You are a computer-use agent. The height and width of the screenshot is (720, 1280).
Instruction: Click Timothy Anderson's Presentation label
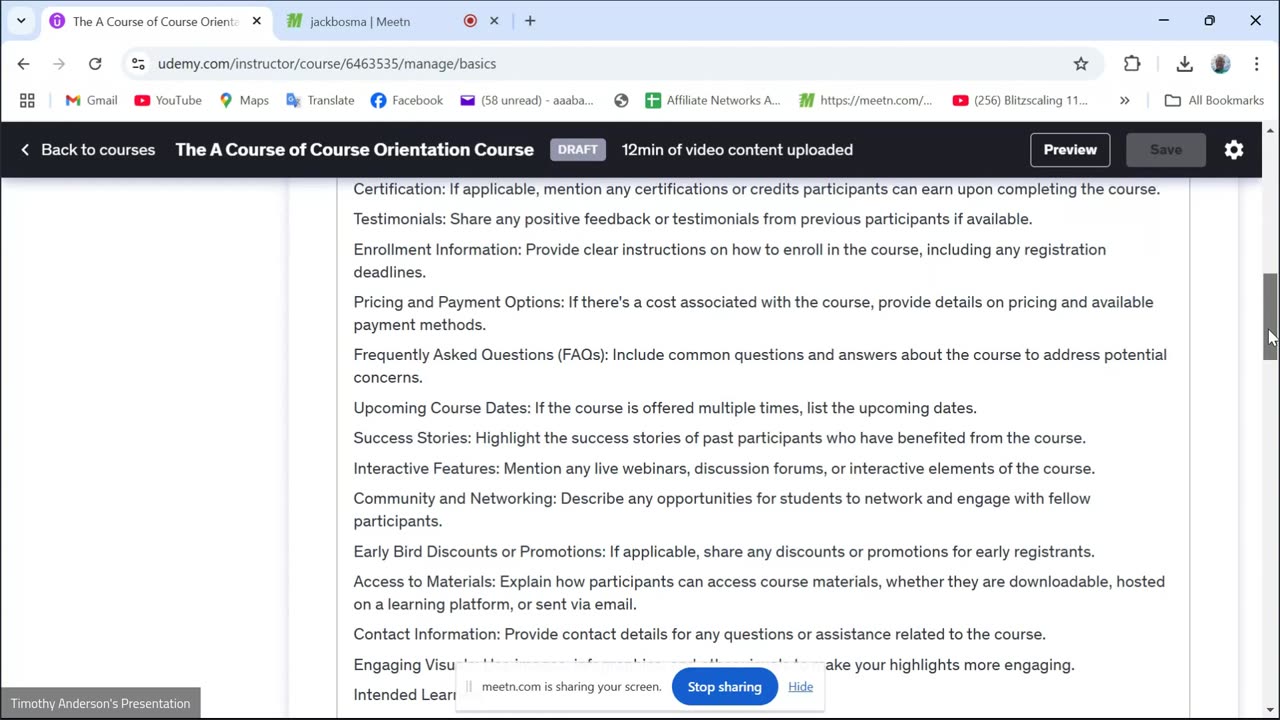coord(100,704)
